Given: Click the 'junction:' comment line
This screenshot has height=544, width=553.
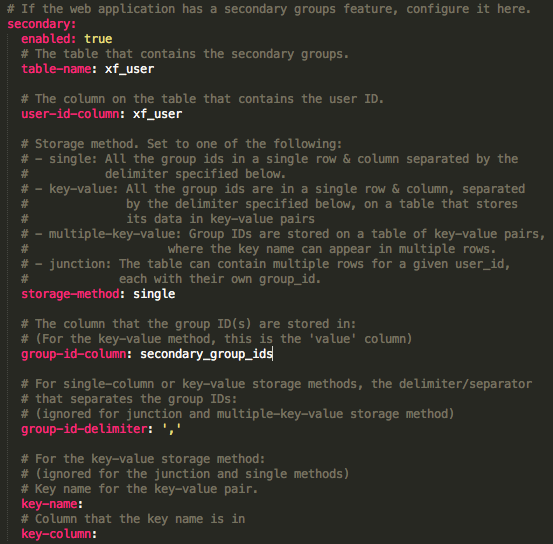Looking at the screenshot, I should click(266, 264).
